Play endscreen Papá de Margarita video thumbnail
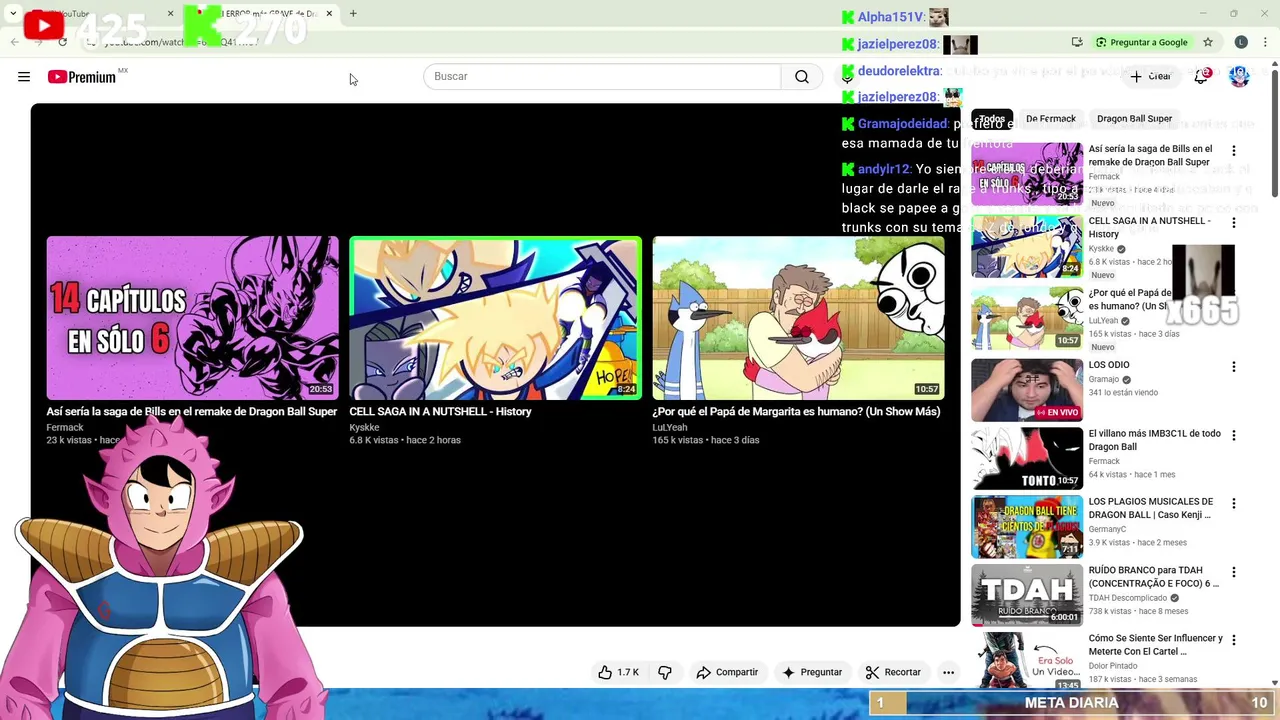The height and width of the screenshot is (720, 1280). tap(798, 318)
